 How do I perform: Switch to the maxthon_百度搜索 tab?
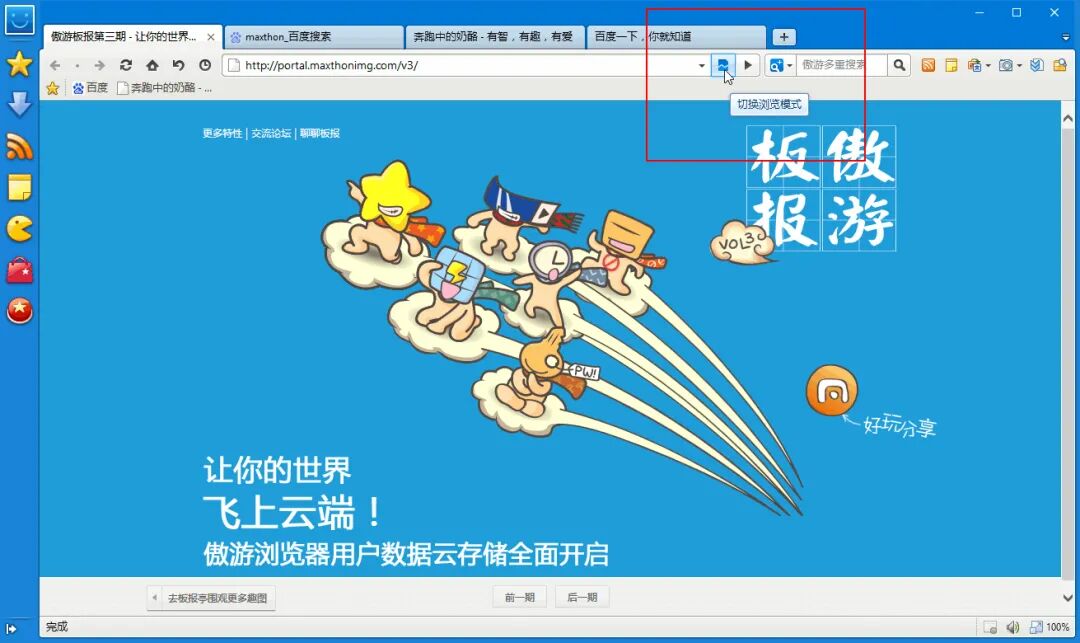[314, 36]
